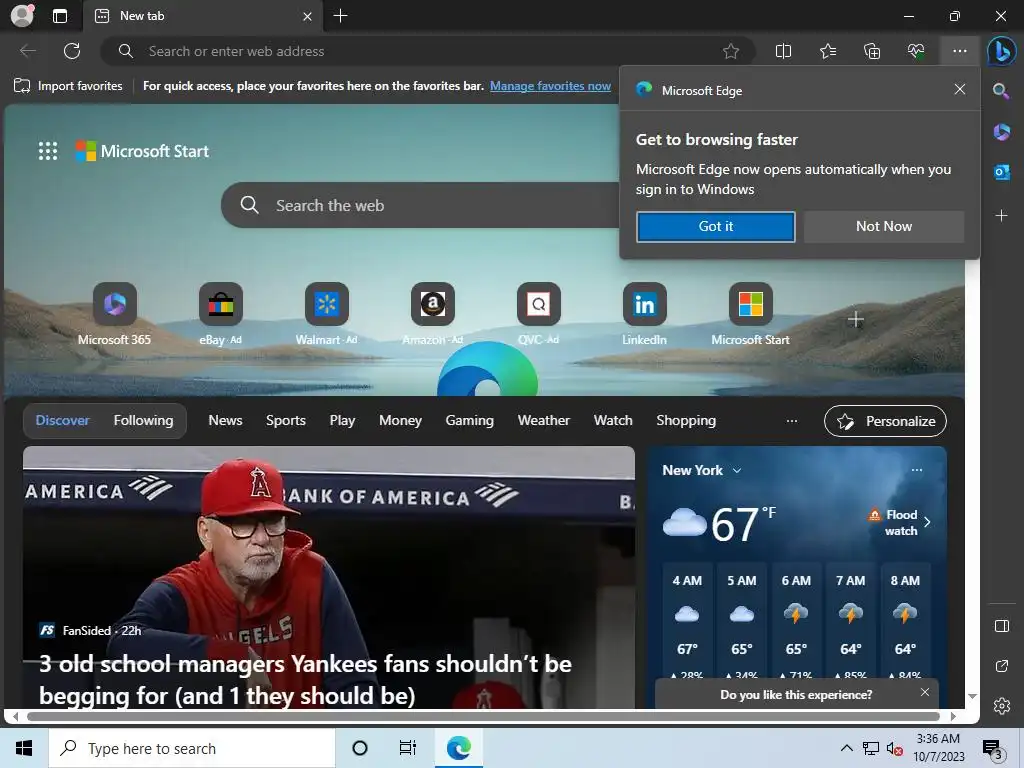
Task: Open Flood watch alert arrow
Action: 927,522
